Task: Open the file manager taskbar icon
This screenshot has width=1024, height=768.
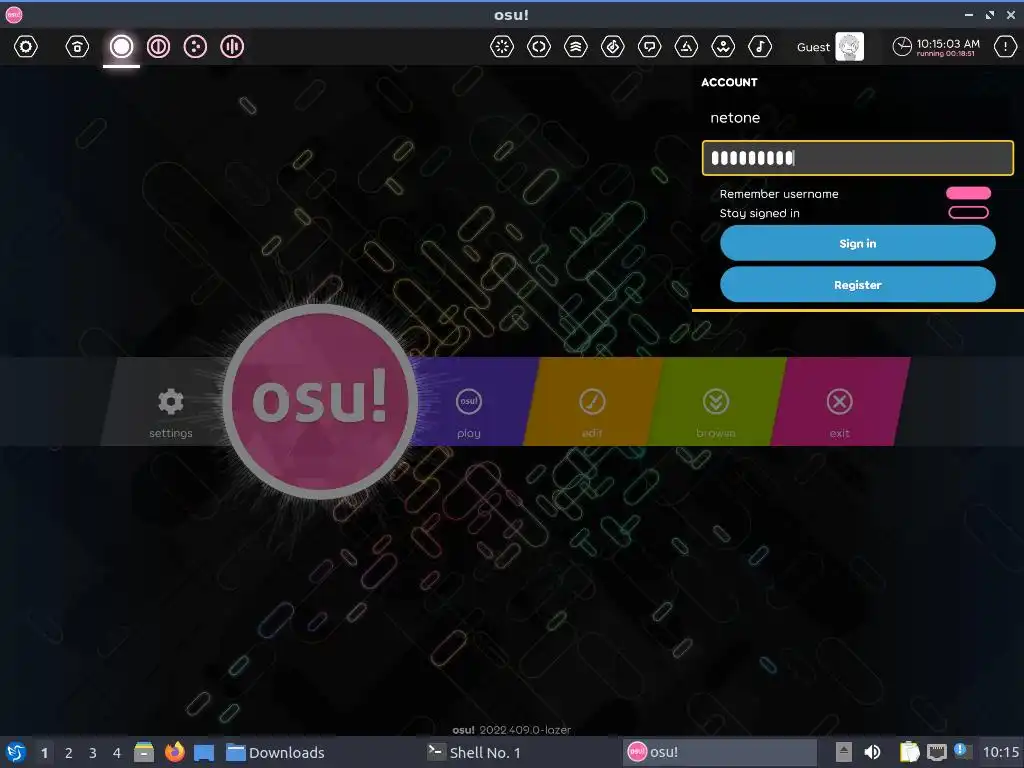Action: [144, 752]
